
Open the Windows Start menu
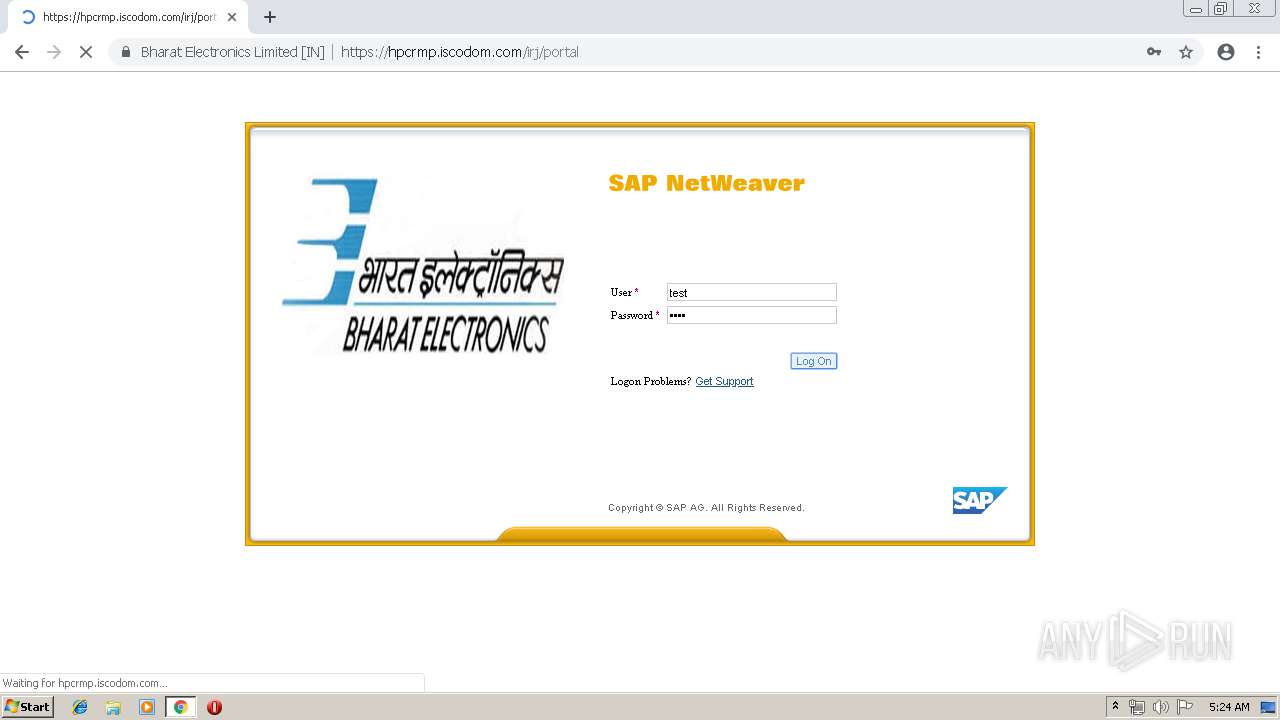[28, 707]
